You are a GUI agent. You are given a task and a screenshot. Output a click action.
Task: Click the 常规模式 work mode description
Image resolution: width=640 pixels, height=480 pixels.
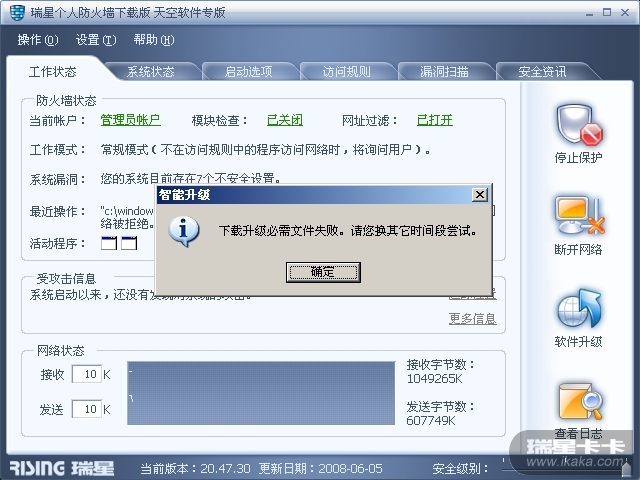[265, 150]
